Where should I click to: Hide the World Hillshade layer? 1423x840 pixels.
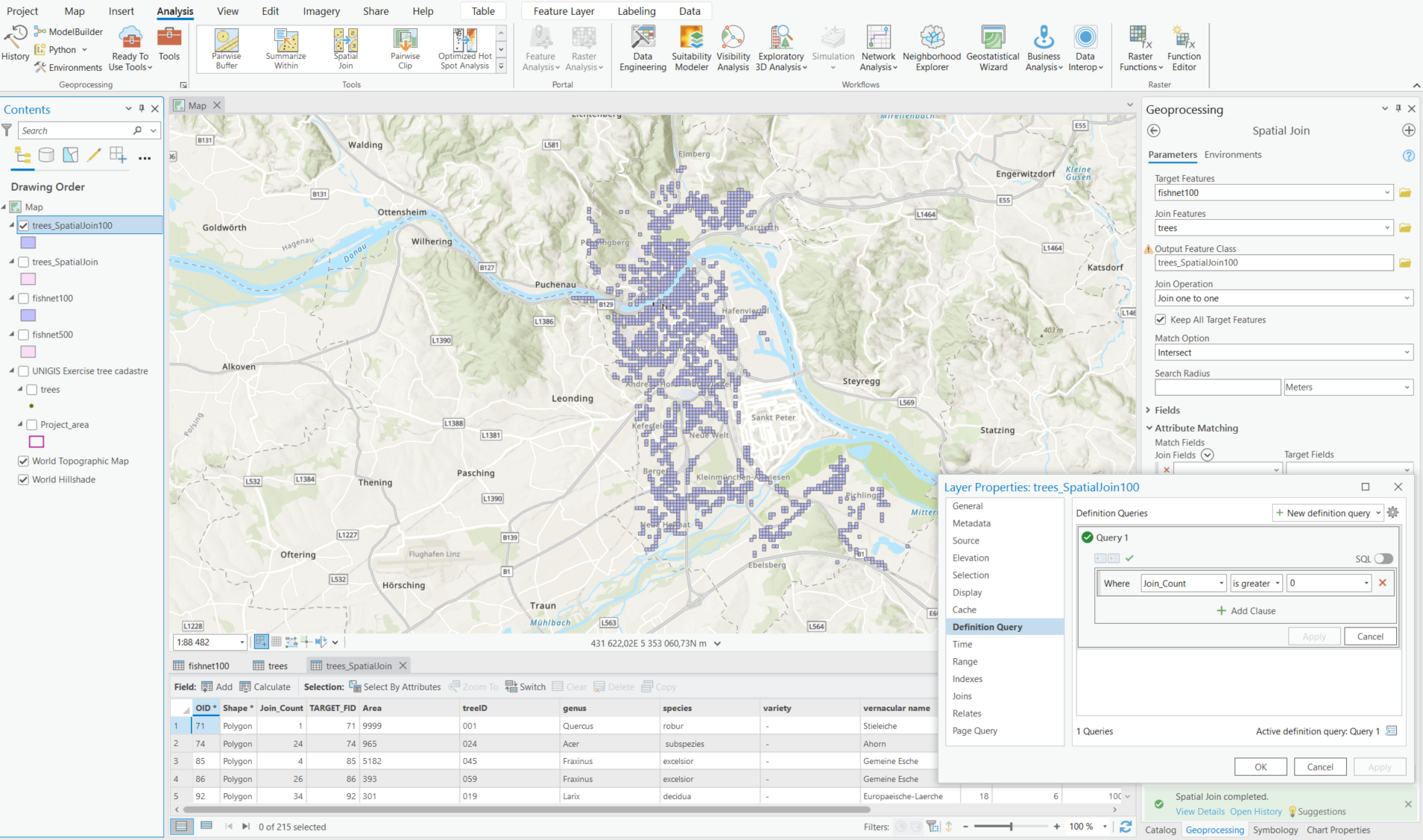(x=24, y=479)
